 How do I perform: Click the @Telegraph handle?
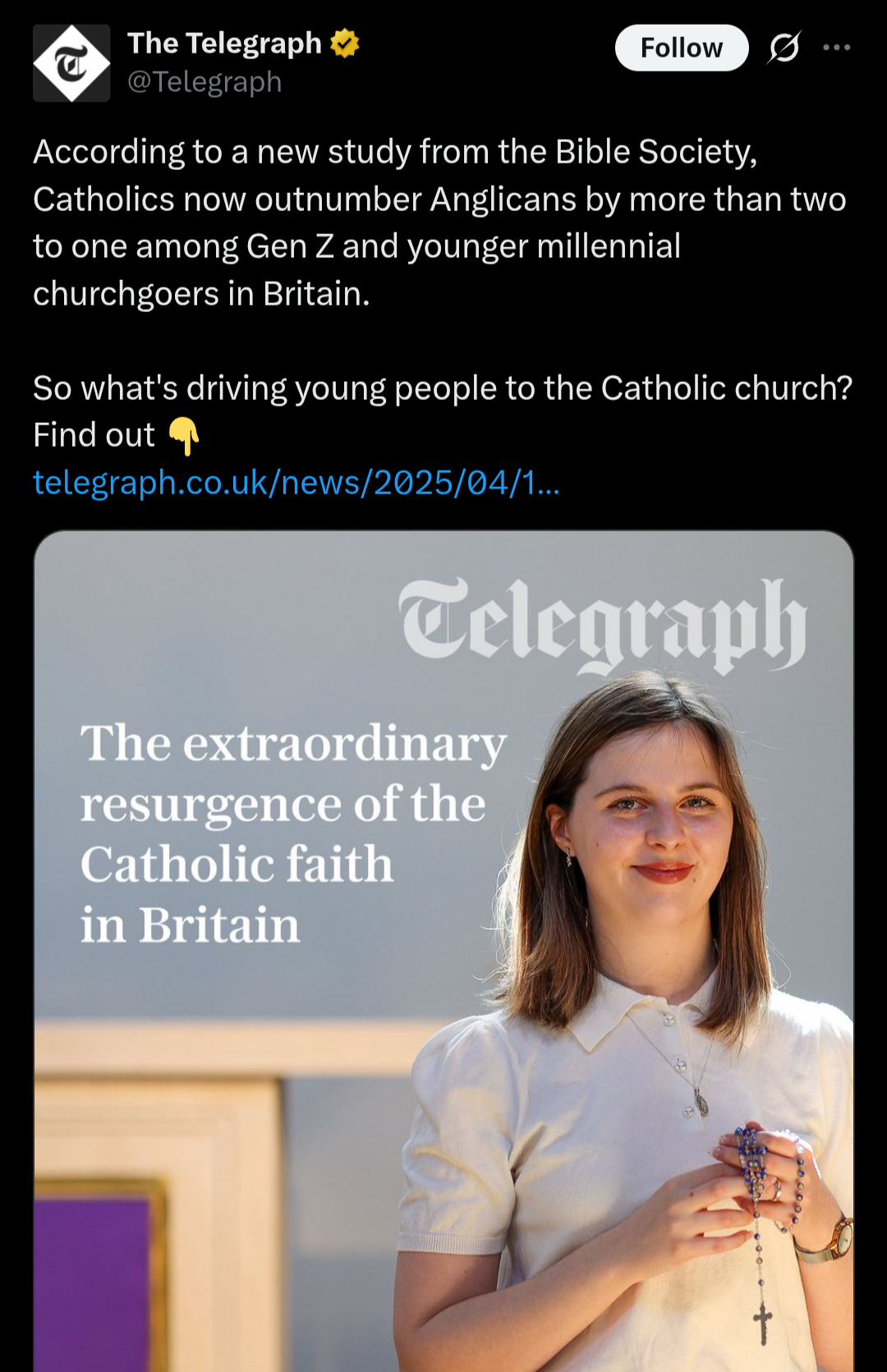[x=205, y=82]
